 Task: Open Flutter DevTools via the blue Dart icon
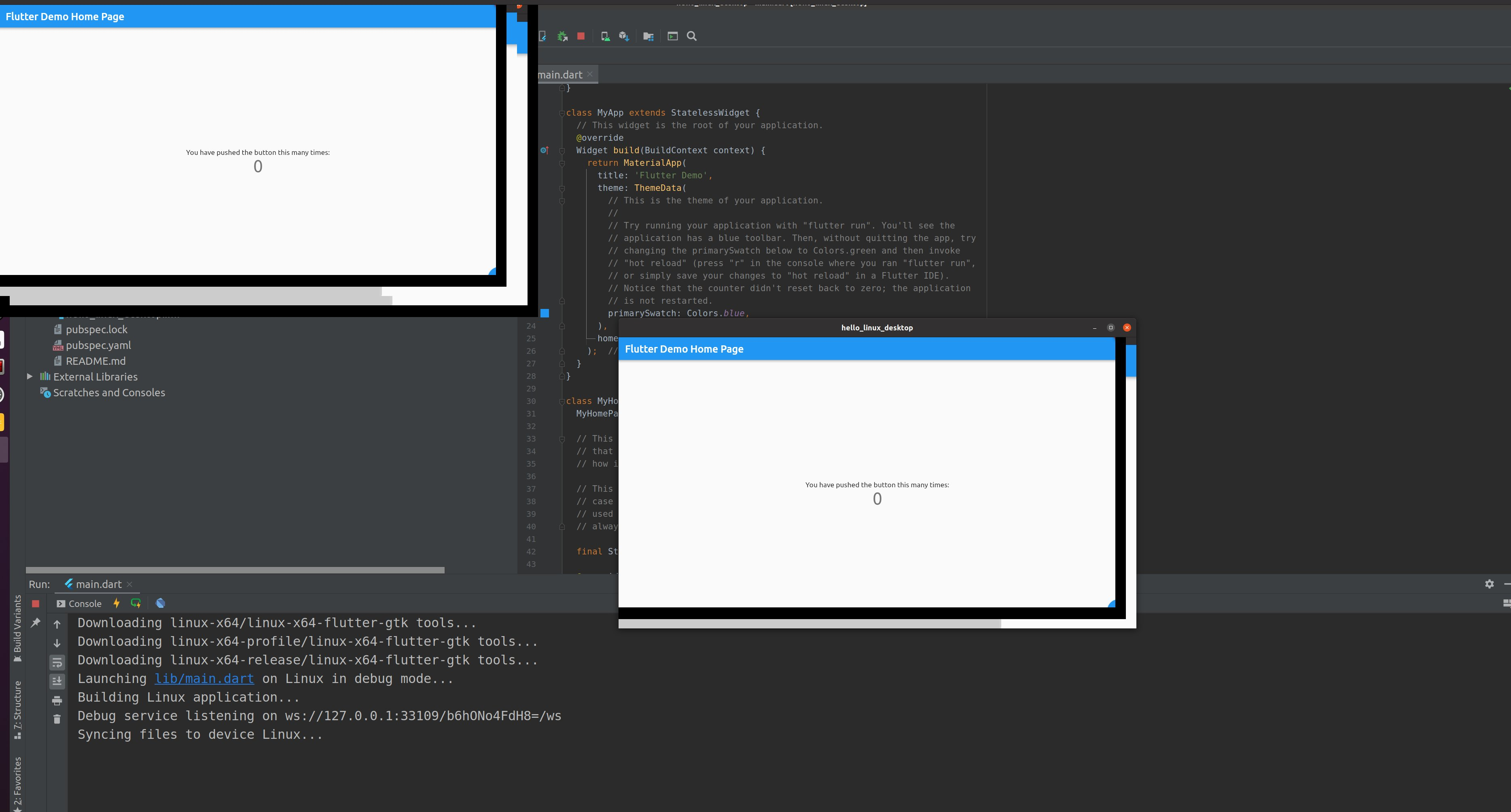coord(160,603)
